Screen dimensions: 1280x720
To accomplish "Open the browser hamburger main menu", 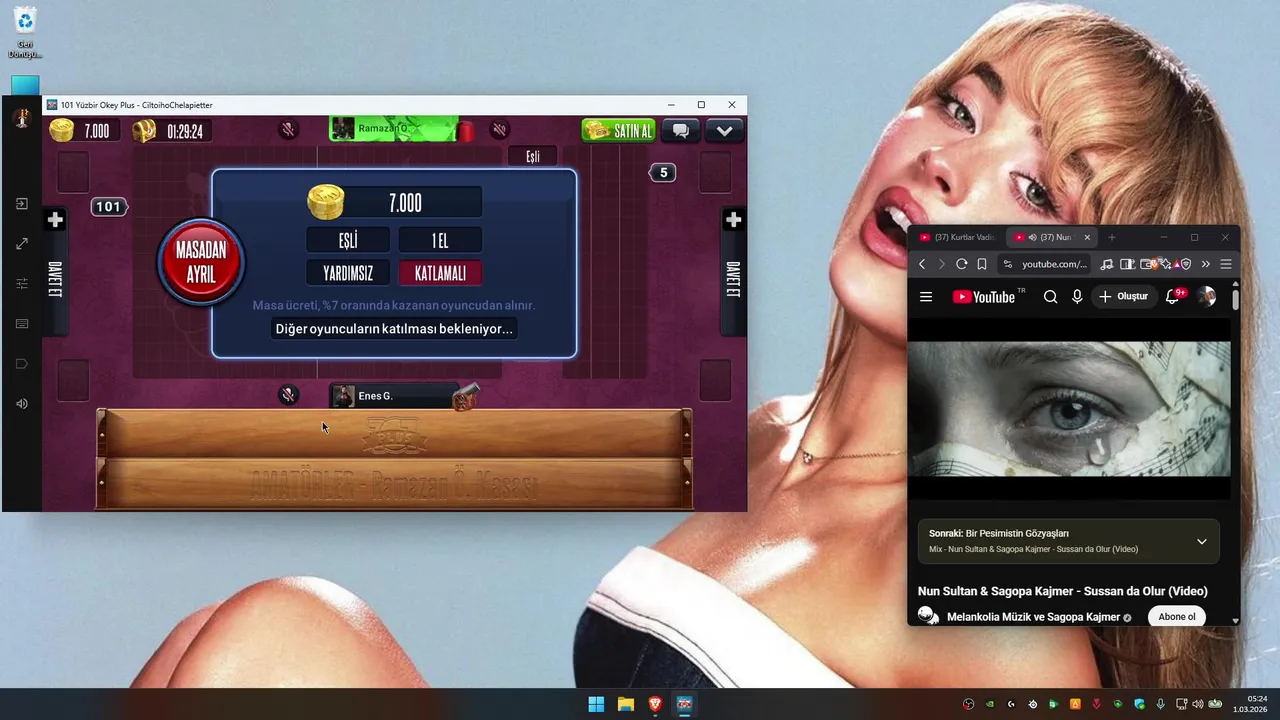I will coord(1226,264).
